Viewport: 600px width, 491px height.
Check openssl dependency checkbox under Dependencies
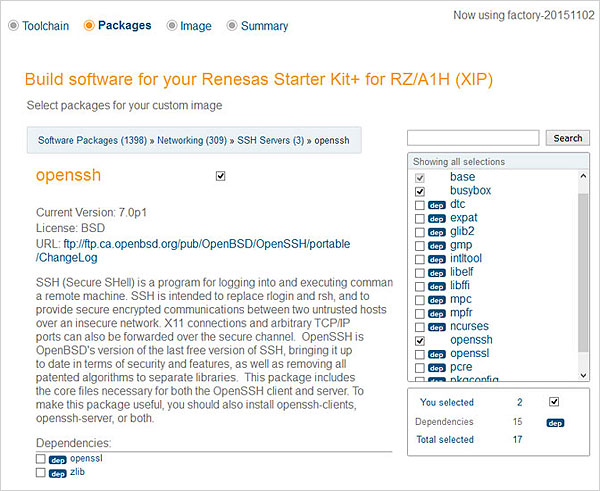click(41, 458)
